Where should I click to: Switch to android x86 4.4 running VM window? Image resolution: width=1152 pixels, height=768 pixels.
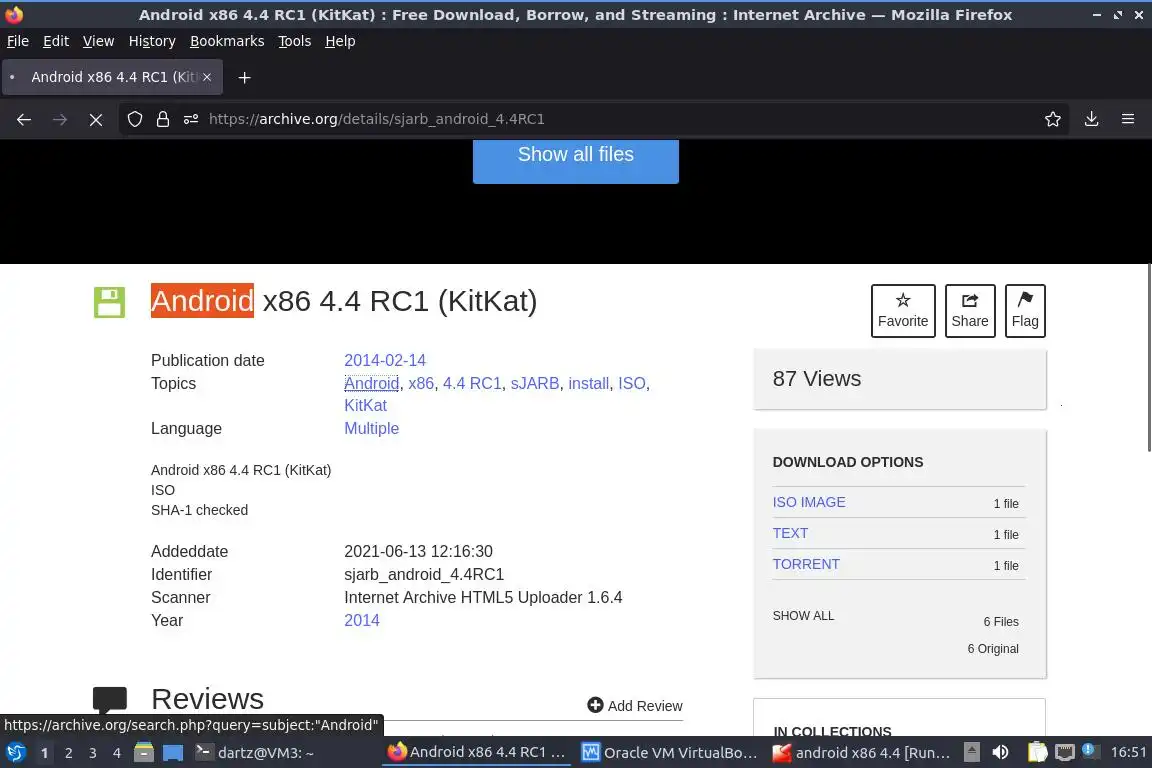pos(862,753)
